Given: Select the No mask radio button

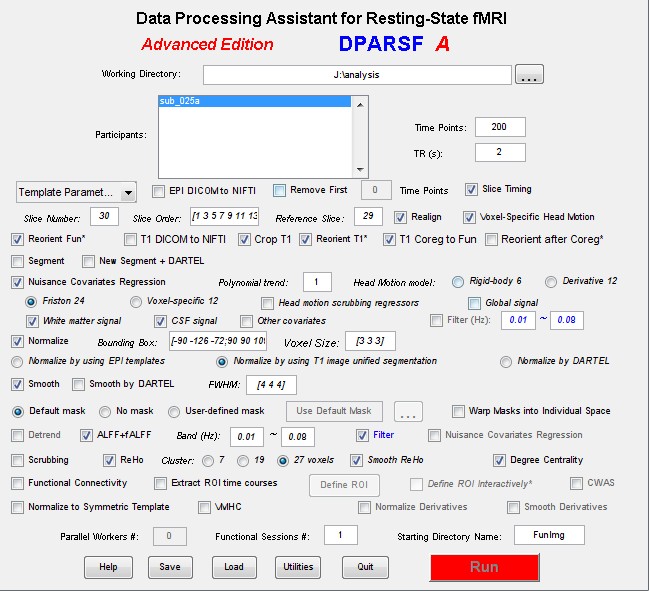Looking at the screenshot, I should pos(105,412).
